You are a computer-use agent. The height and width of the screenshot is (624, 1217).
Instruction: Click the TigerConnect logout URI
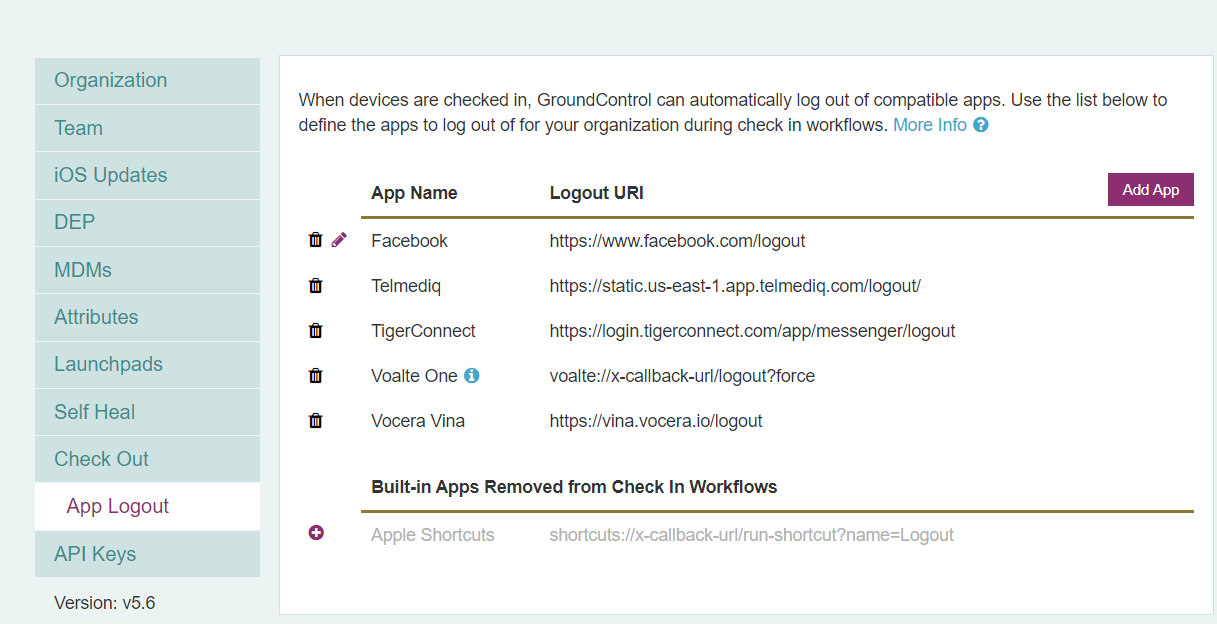[753, 331]
